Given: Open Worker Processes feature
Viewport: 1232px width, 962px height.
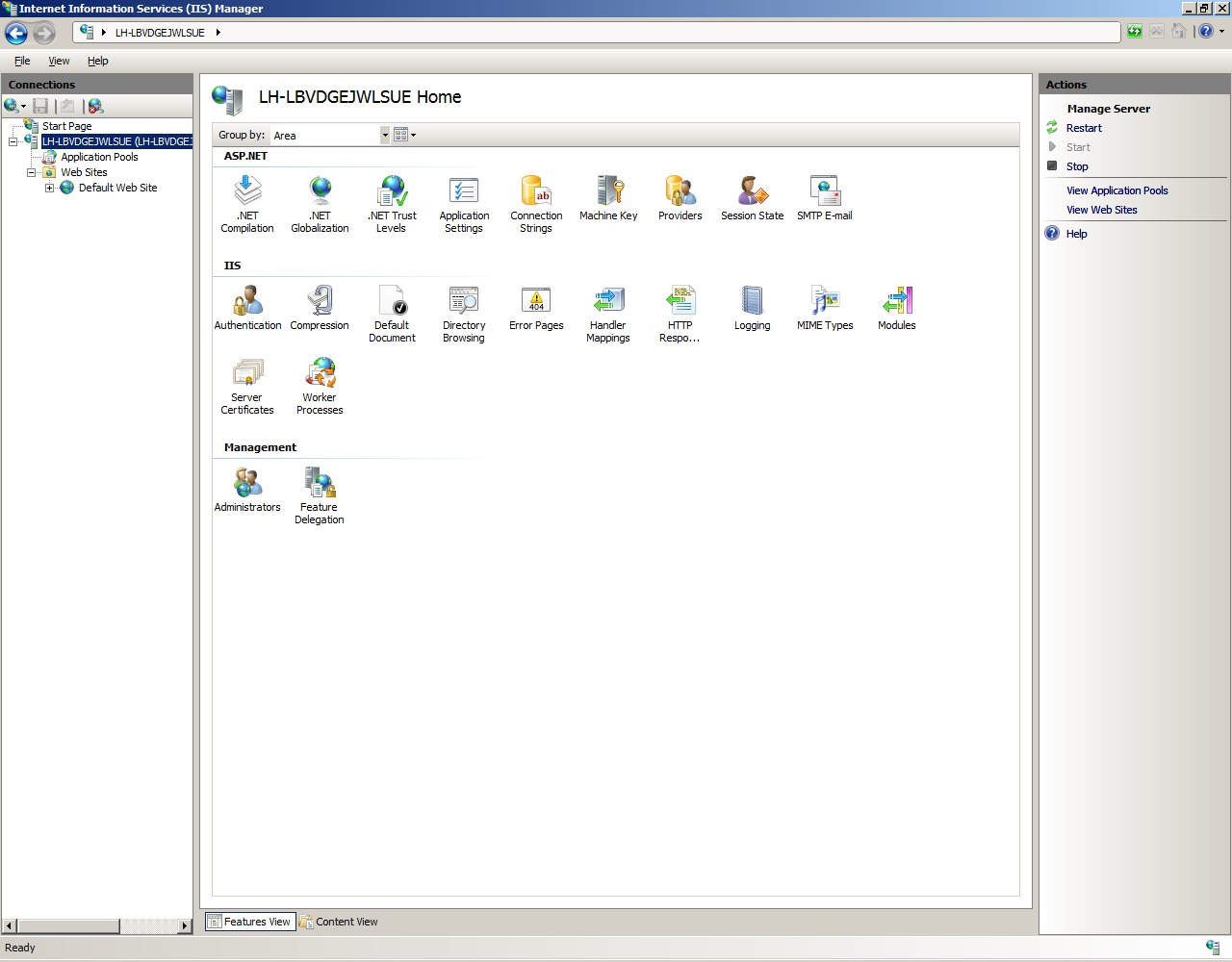Looking at the screenshot, I should [x=320, y=386].
